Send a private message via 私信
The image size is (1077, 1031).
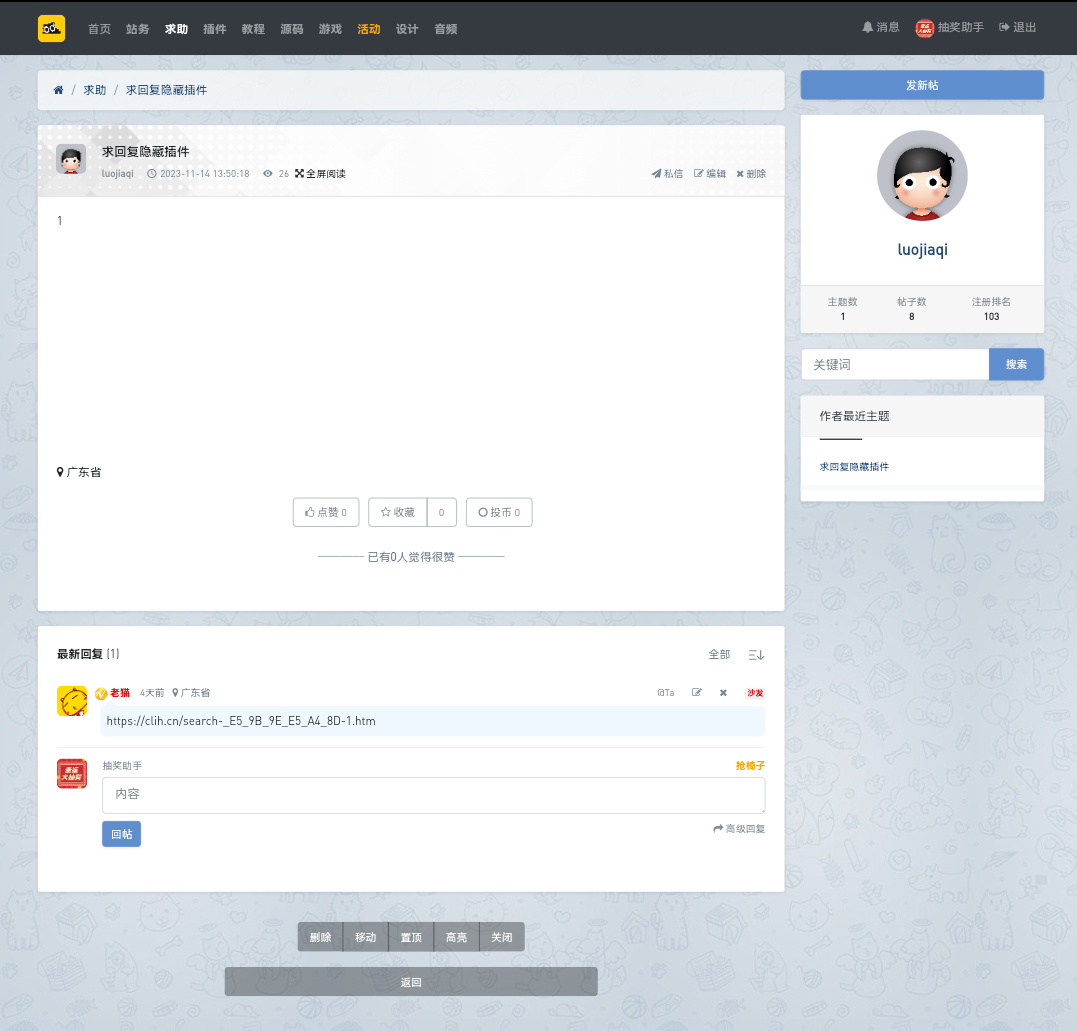tap(667, 174)
